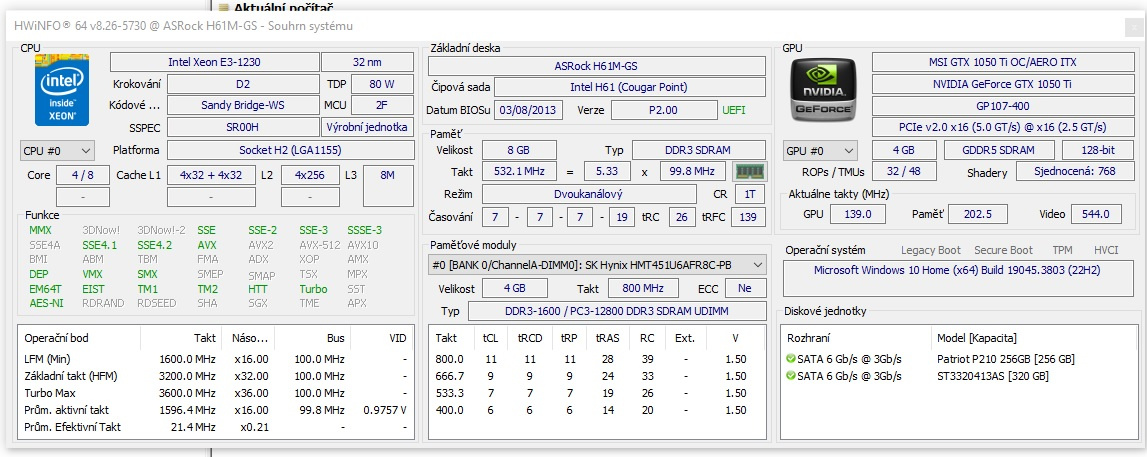Click the NVIDIA GeForce GTX 1050 Ti field
This screenshot has height=457, width=1147.
[x=1001, y=84]
